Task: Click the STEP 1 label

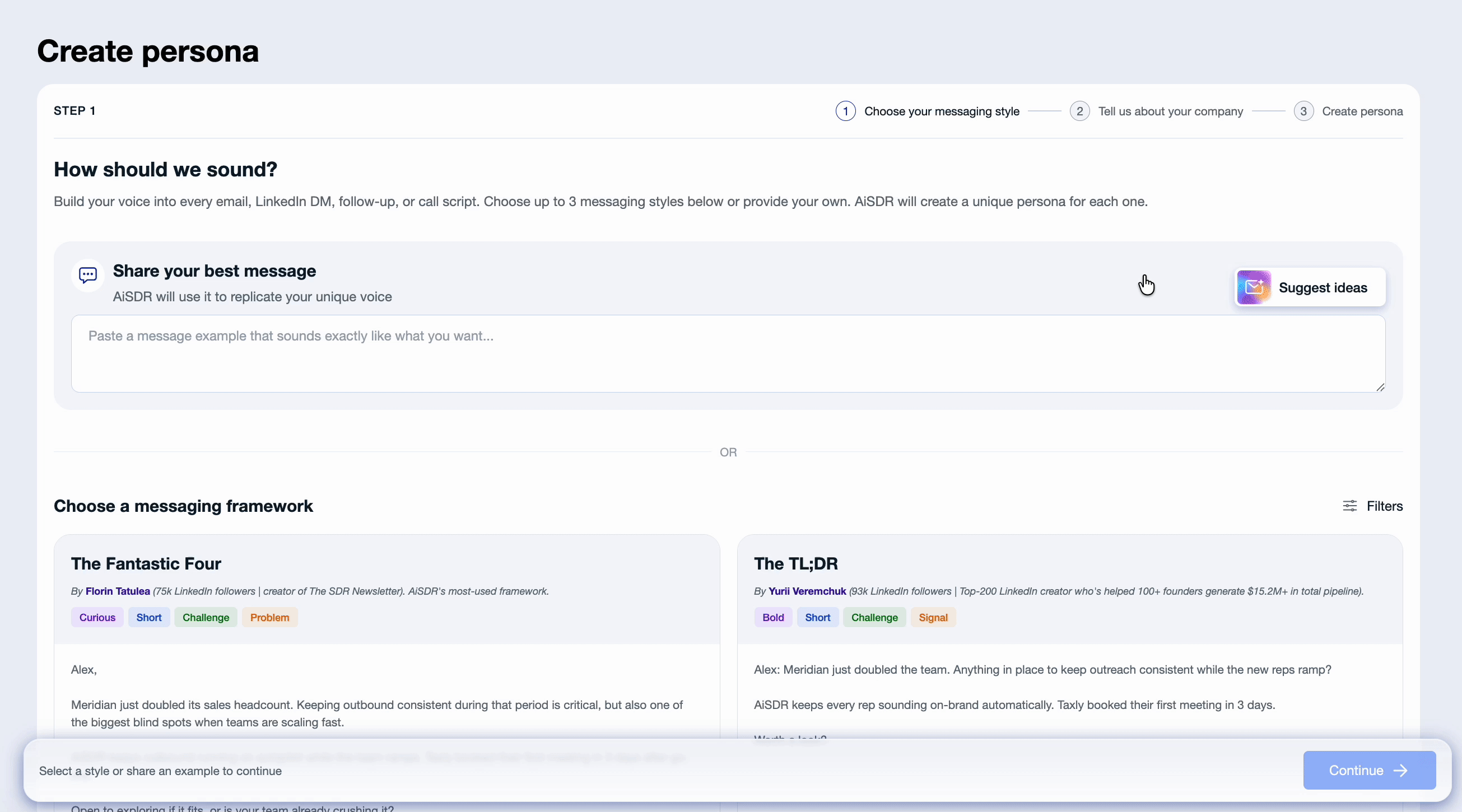Action: tap(75, 111)
